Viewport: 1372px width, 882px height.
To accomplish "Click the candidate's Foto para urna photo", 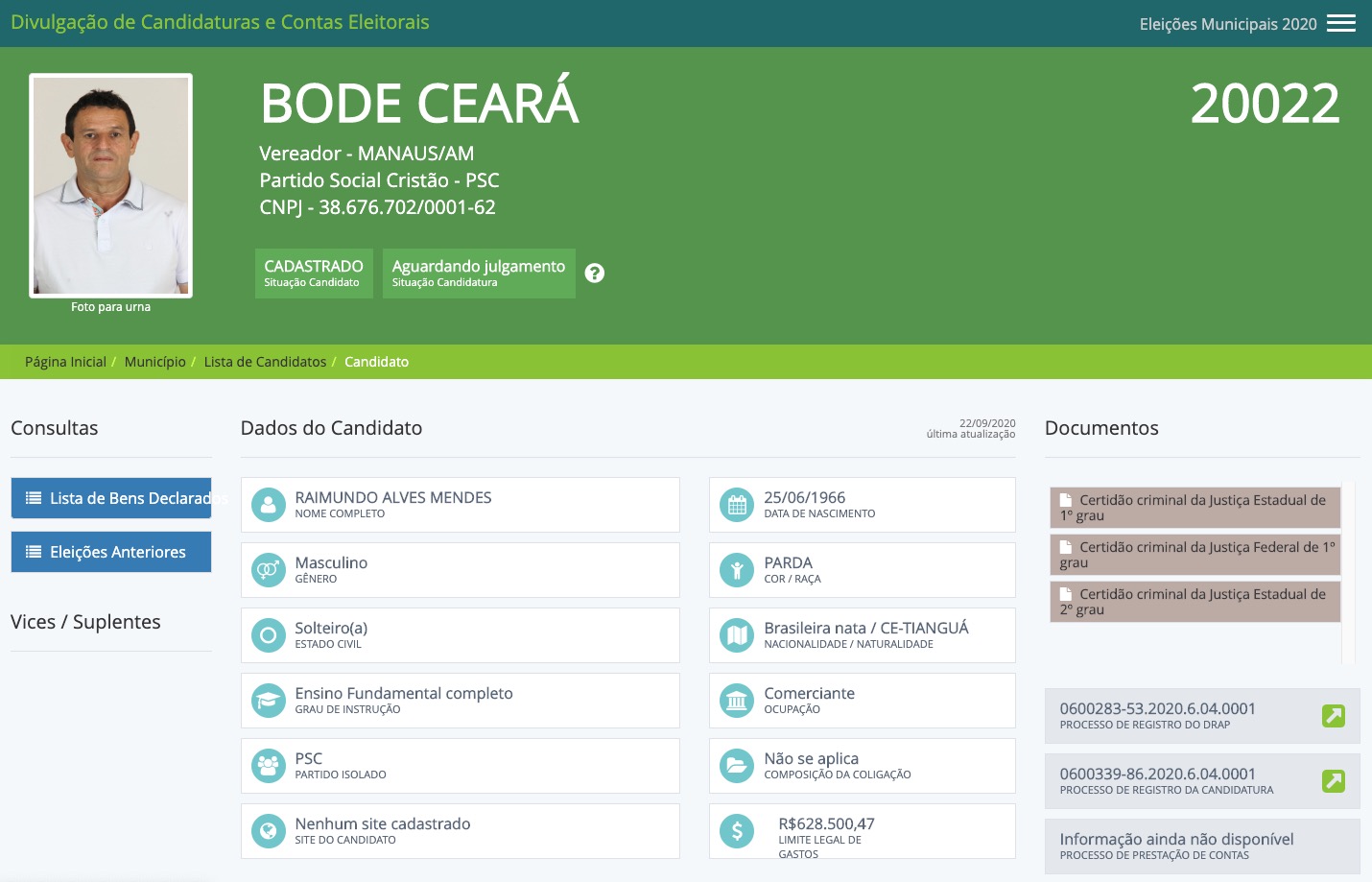I will click(x=110, y=185).
